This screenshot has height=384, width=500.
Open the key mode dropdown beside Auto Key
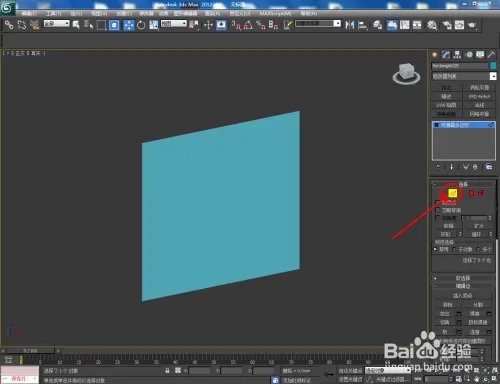click(x=388, y=370)
